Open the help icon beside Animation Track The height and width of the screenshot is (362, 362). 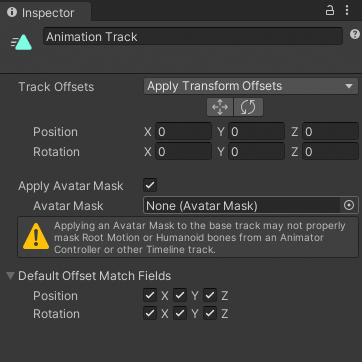pos(355,34)
